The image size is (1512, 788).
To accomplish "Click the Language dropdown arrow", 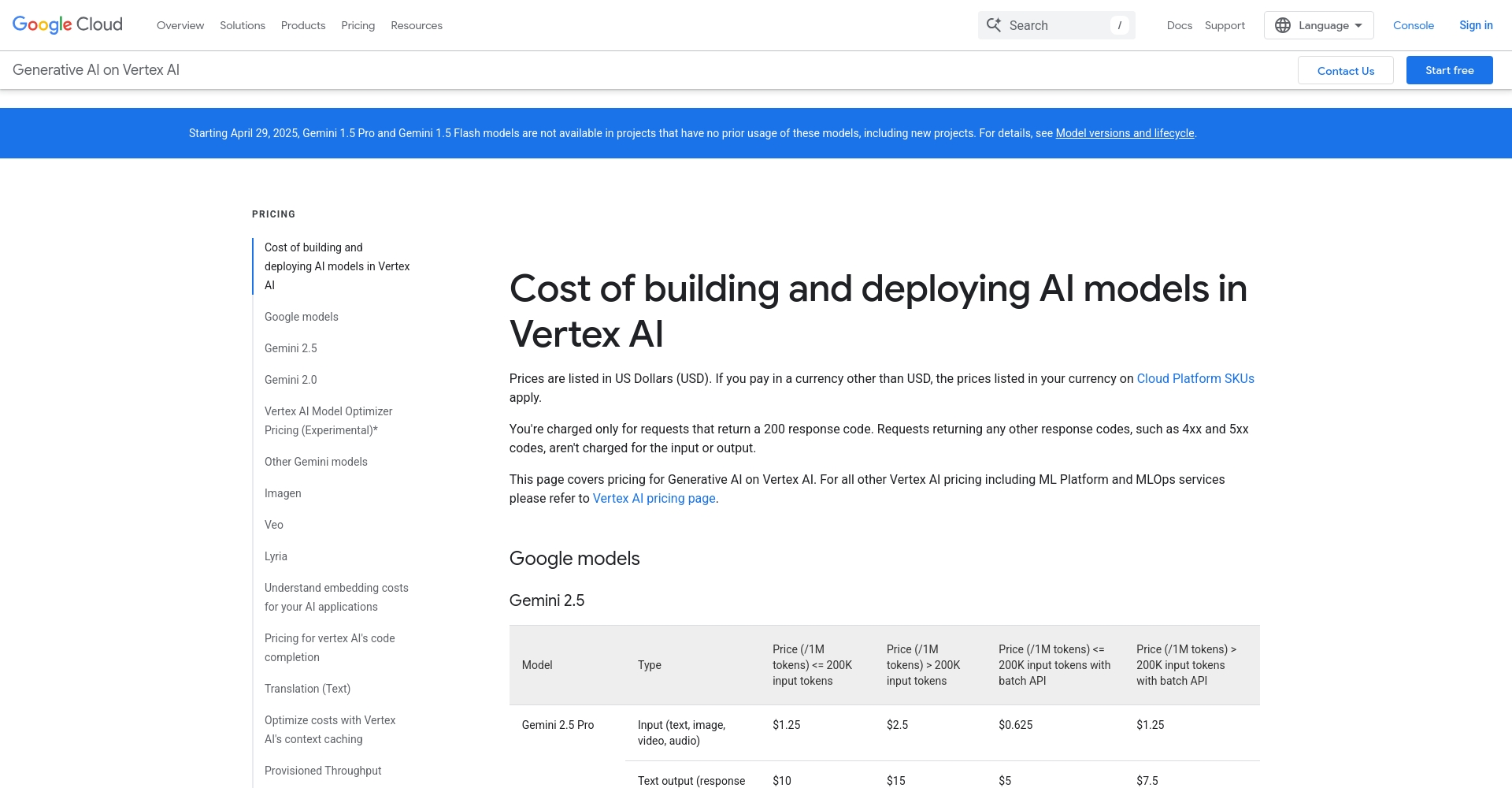I will click(1358, 25).
